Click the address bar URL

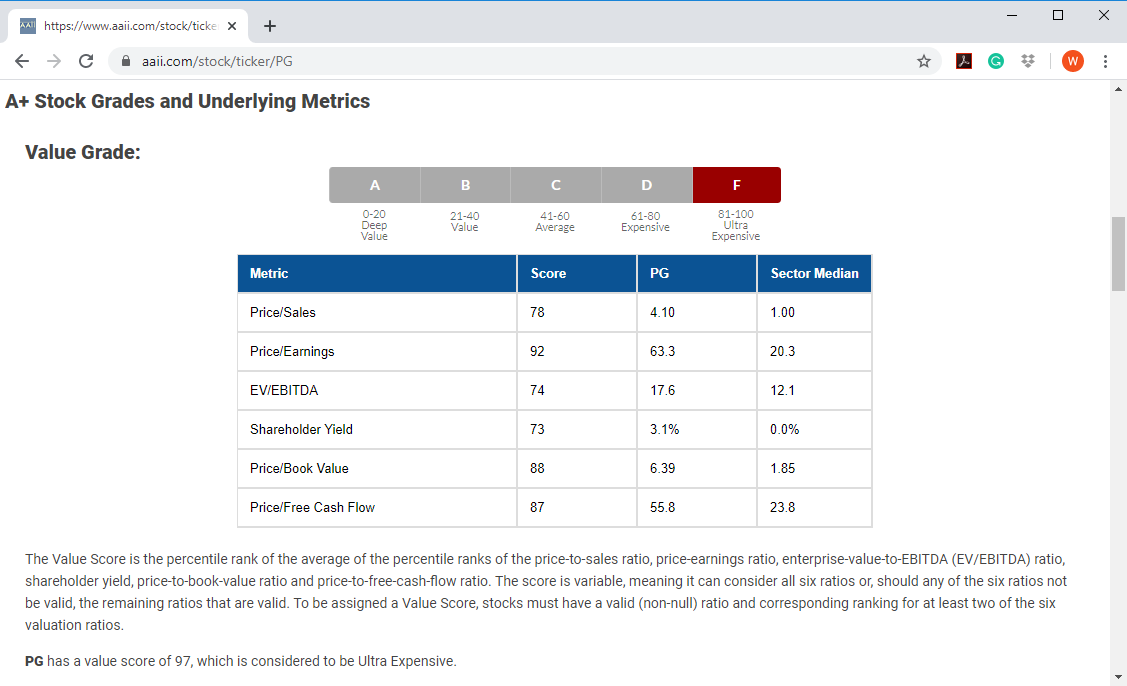click(217, 61)
